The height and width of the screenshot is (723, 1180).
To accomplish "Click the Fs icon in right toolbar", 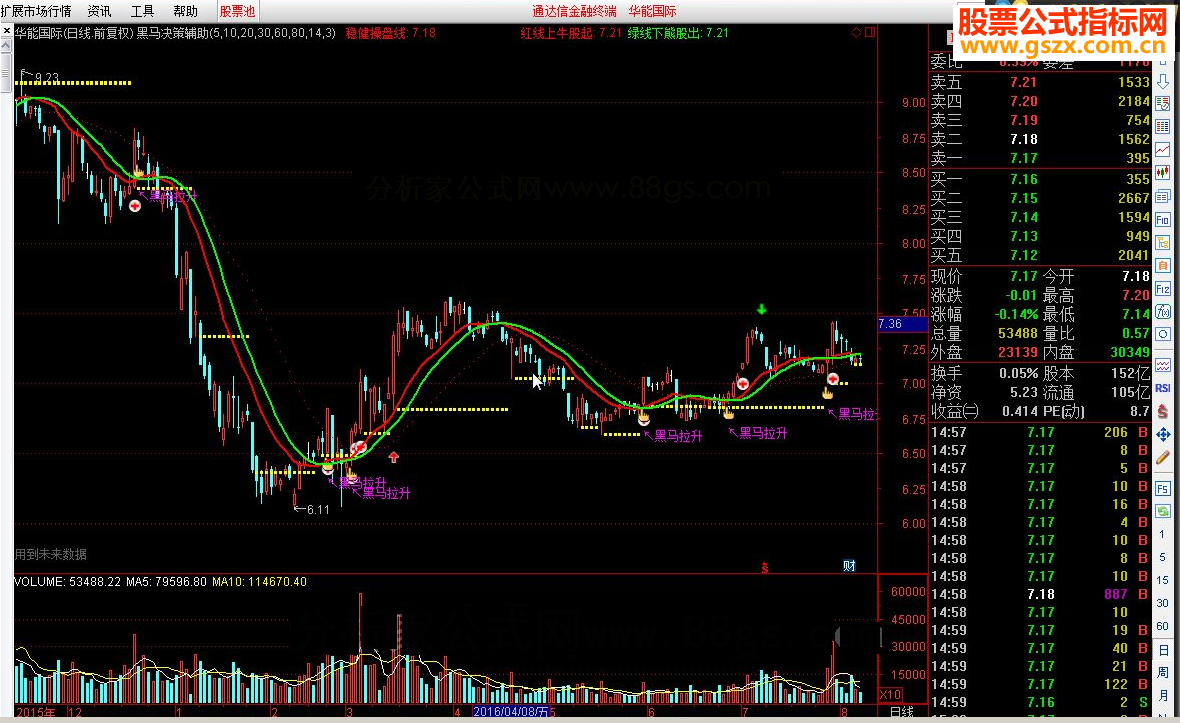I will (x=1163, y=488).
